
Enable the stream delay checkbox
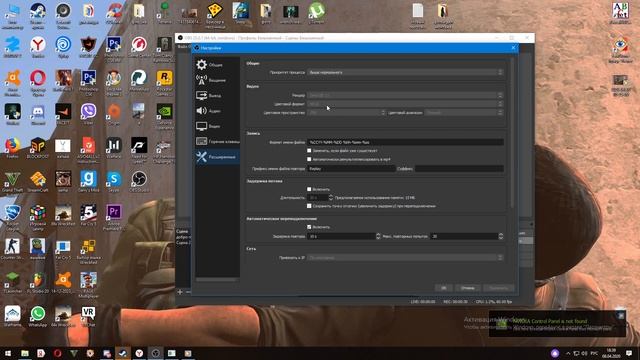pyautogui.click(x=309, y=189)
